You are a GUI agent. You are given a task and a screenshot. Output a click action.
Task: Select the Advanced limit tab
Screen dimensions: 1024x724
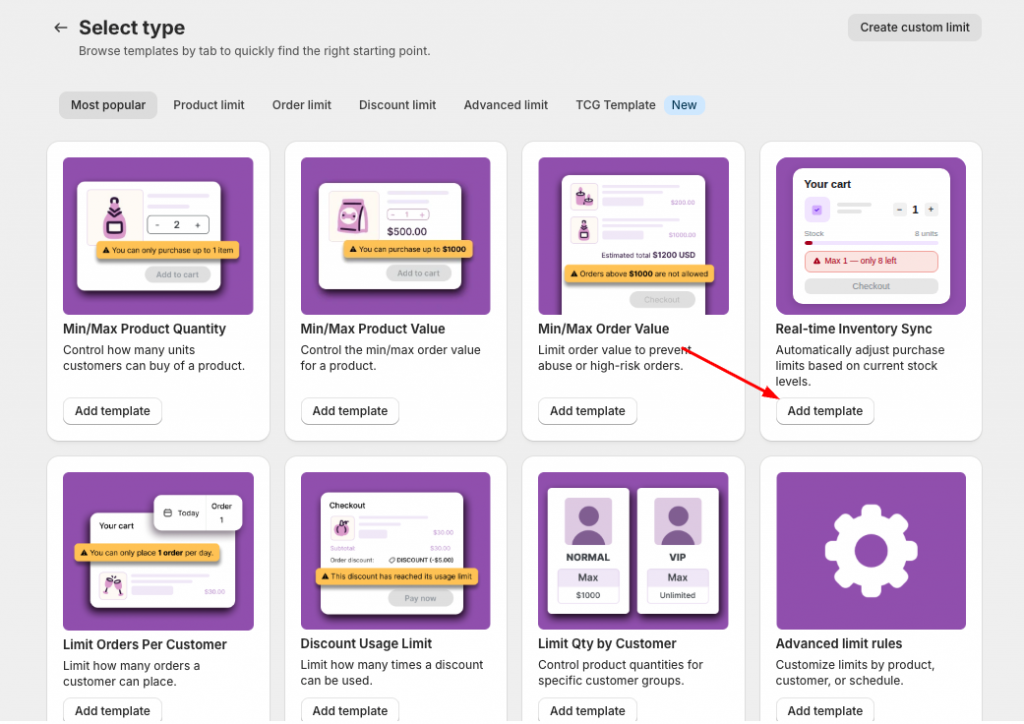(506, 105)
